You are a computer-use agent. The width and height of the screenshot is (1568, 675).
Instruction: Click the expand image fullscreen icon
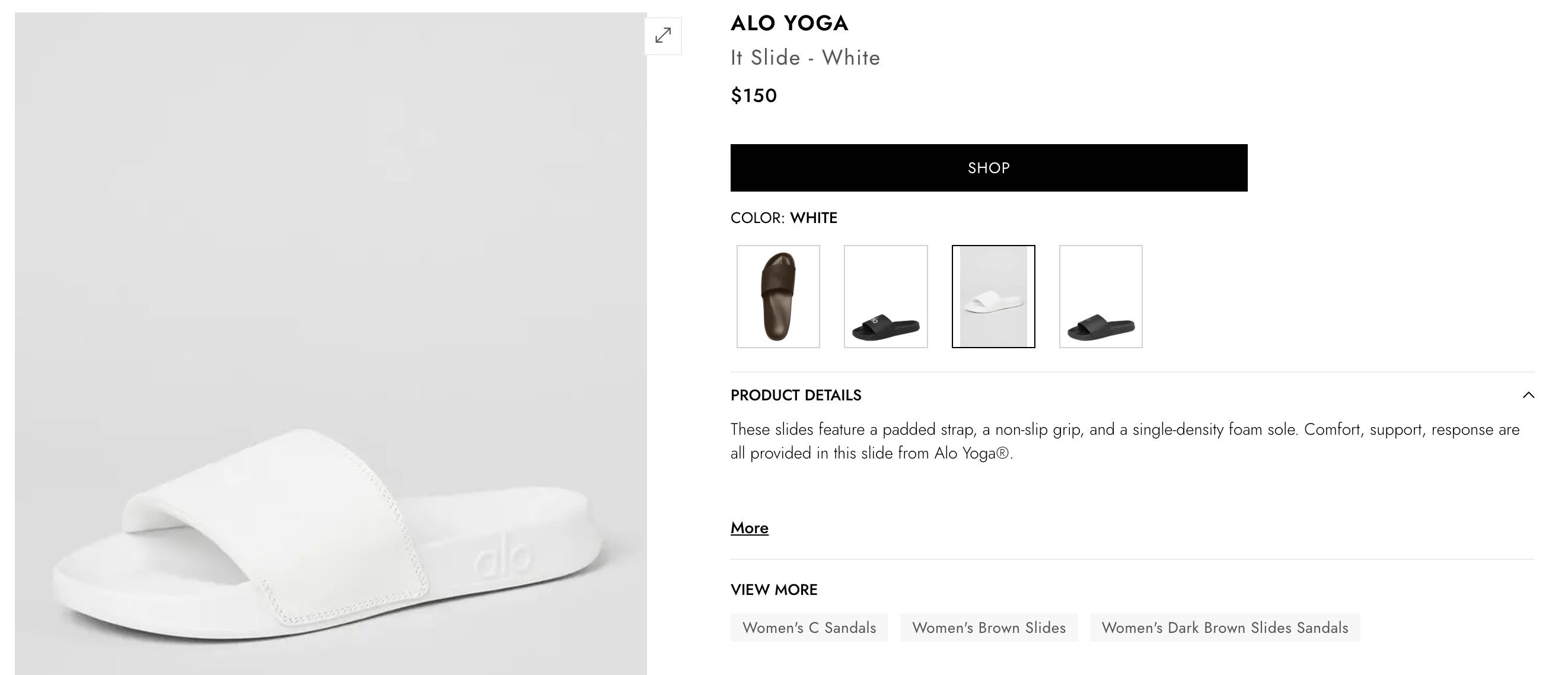663,36
